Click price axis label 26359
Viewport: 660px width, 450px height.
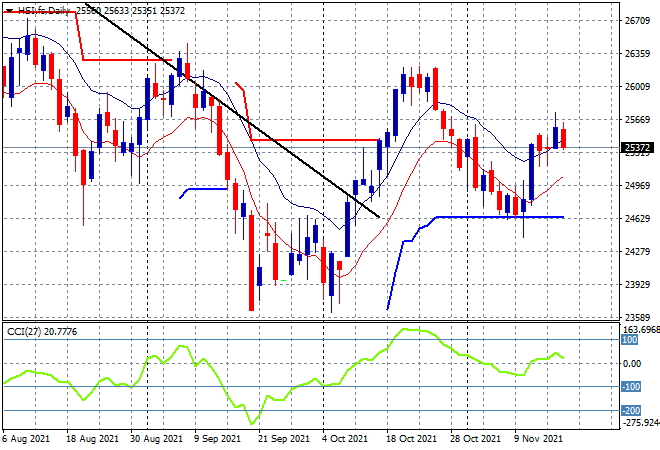pos(637,53)
